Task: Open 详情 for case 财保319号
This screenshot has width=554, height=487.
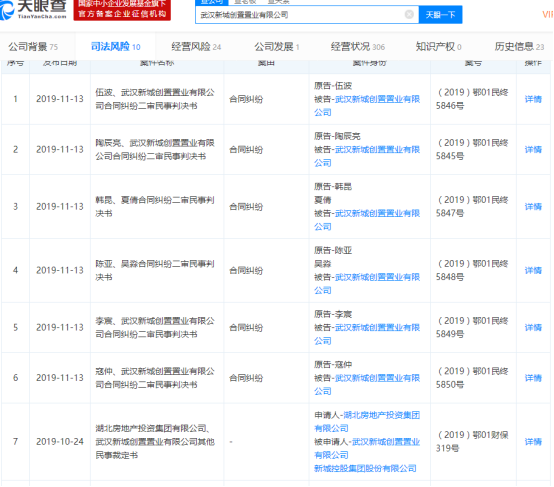Action: (533, 442)
